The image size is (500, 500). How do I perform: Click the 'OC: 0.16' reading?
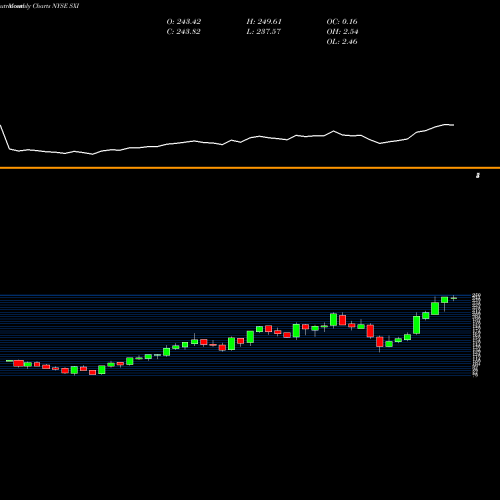342,22
